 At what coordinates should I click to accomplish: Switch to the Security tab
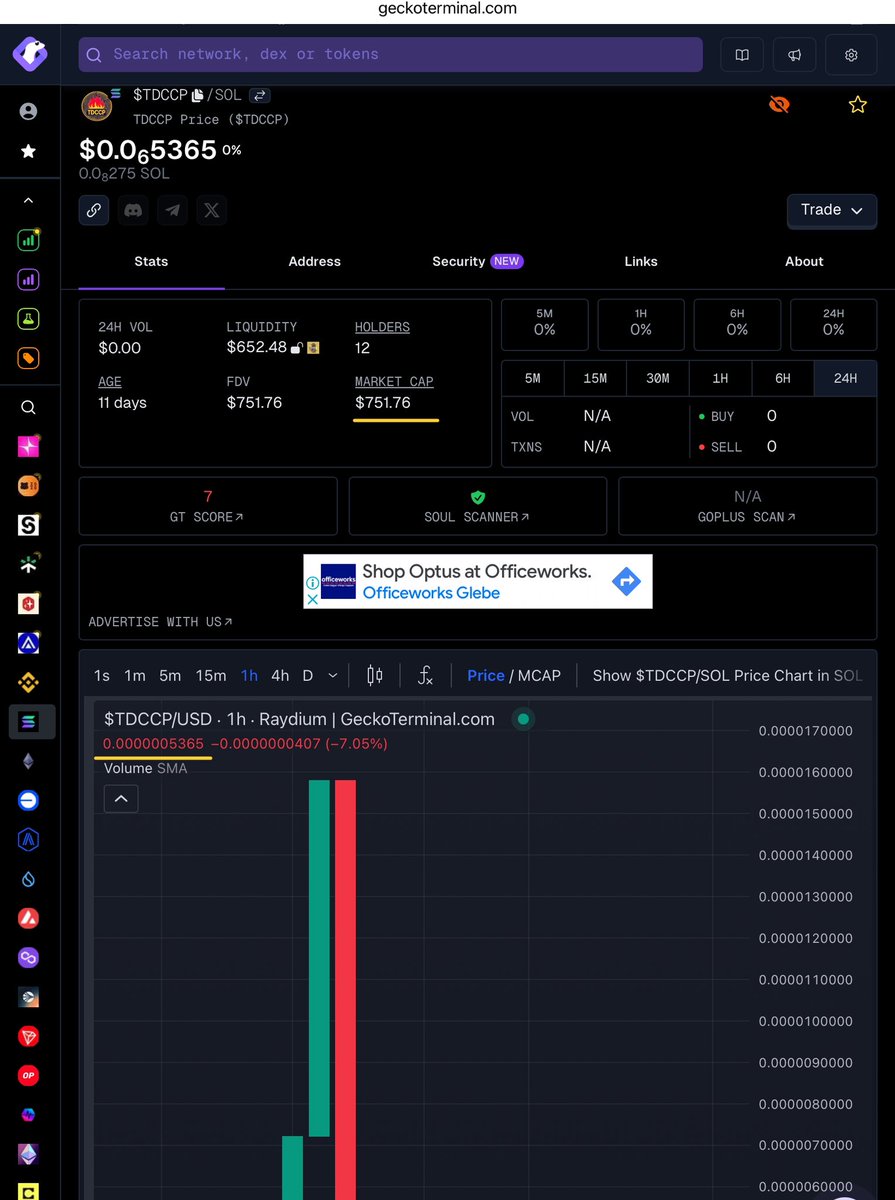459,261
